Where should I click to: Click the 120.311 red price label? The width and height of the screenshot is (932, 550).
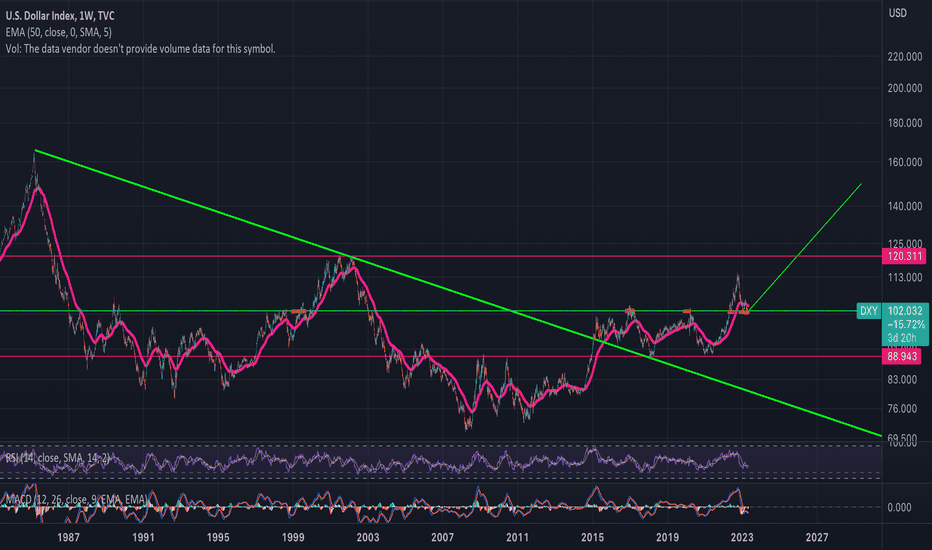[x=905, y=256]
